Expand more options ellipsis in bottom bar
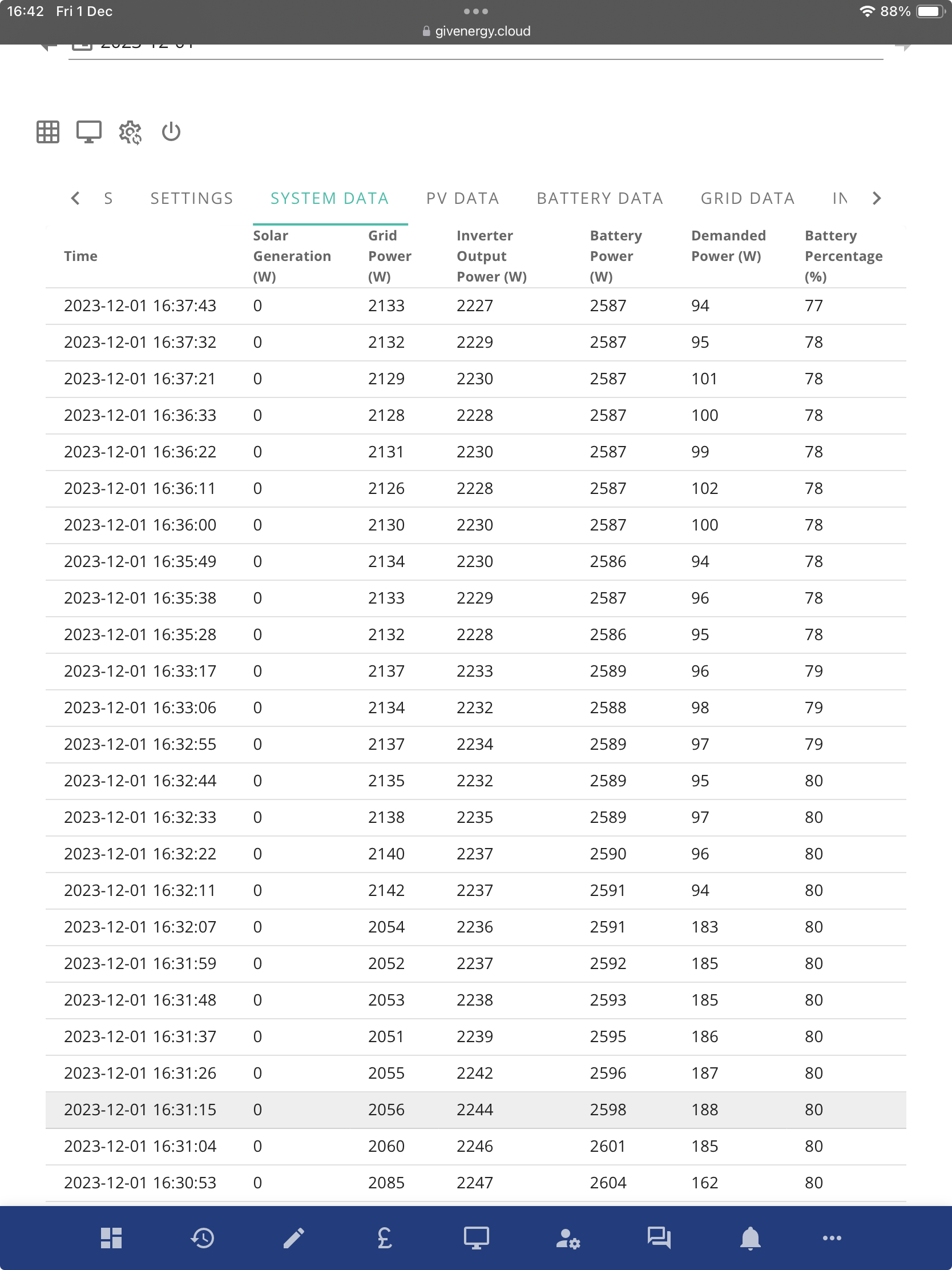 [832, 1238]
